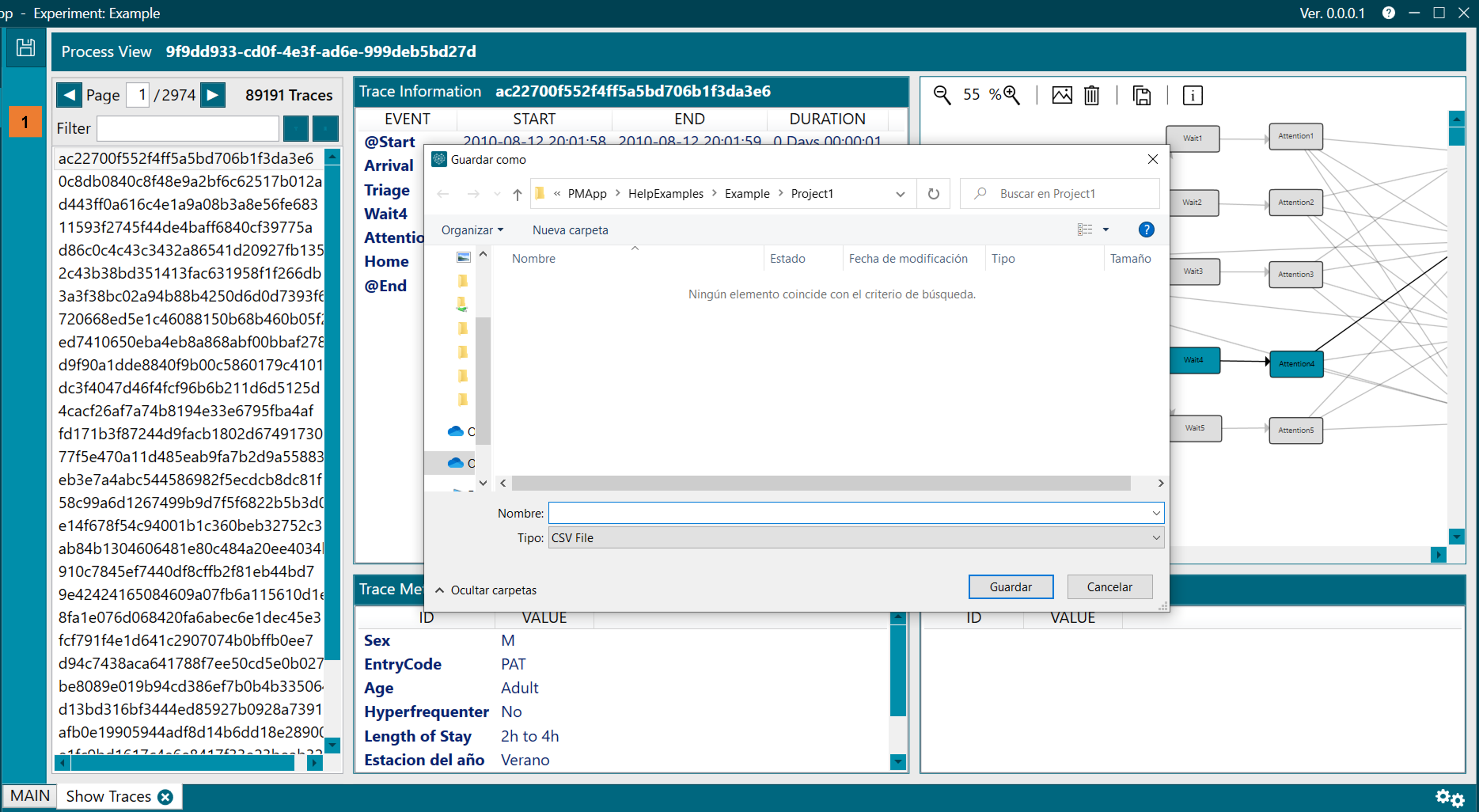Image resolution: width=1479 pixels, height=812 pixels.
Task: Click the Buscar en Project1 search box
Action: point(1059,194)
